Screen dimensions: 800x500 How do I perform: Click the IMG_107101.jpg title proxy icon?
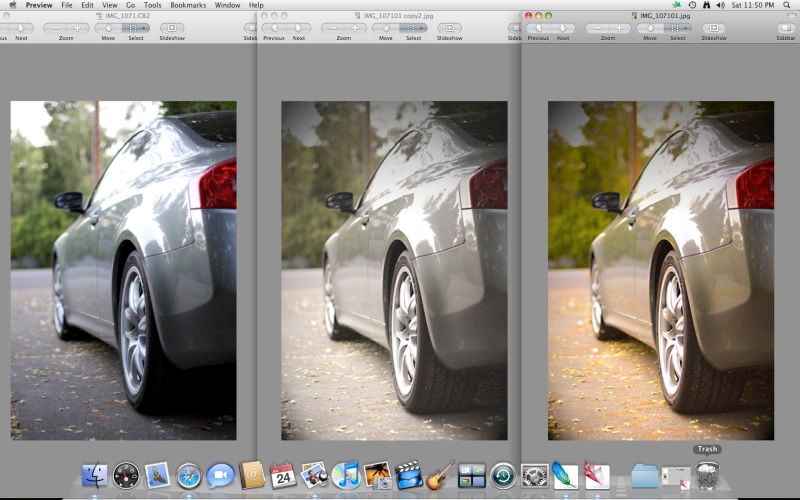tap(635, 16)
